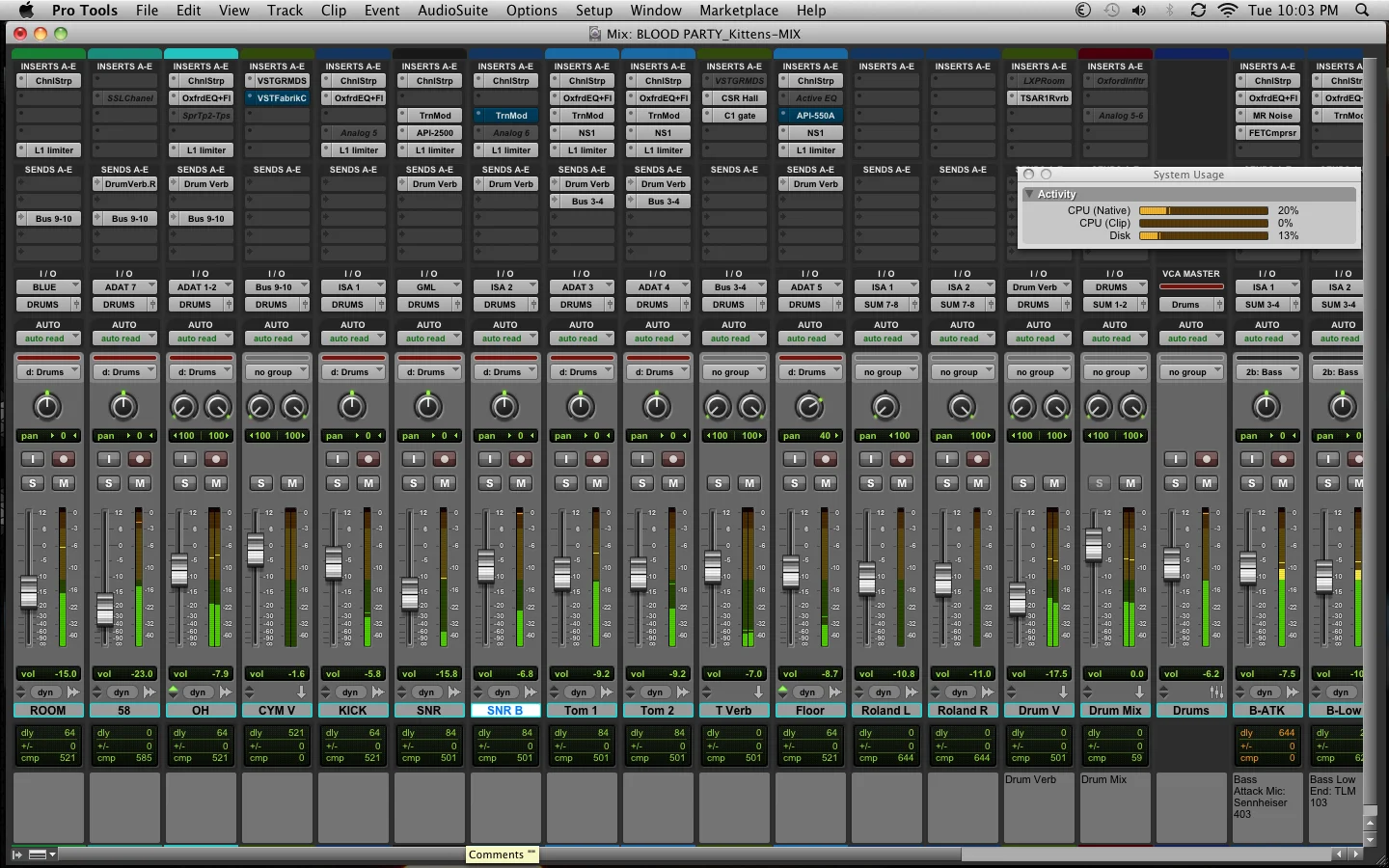Open SUM 7-8 output selector on Roland L track
The image size is (1389, 868).
point(885,305)
